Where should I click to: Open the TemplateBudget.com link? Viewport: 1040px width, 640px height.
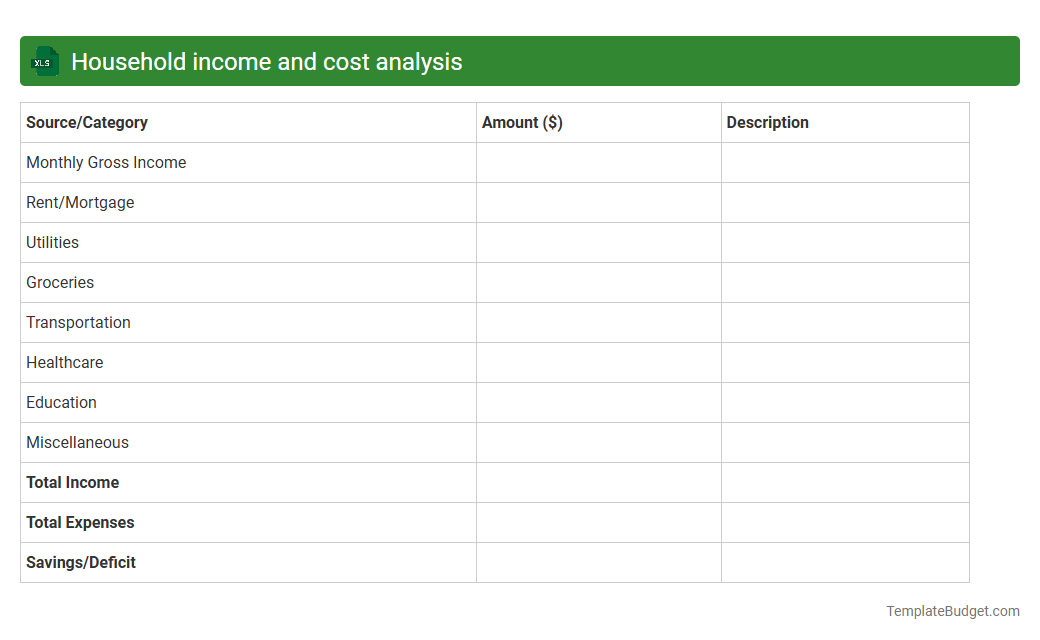click(954, 609)
